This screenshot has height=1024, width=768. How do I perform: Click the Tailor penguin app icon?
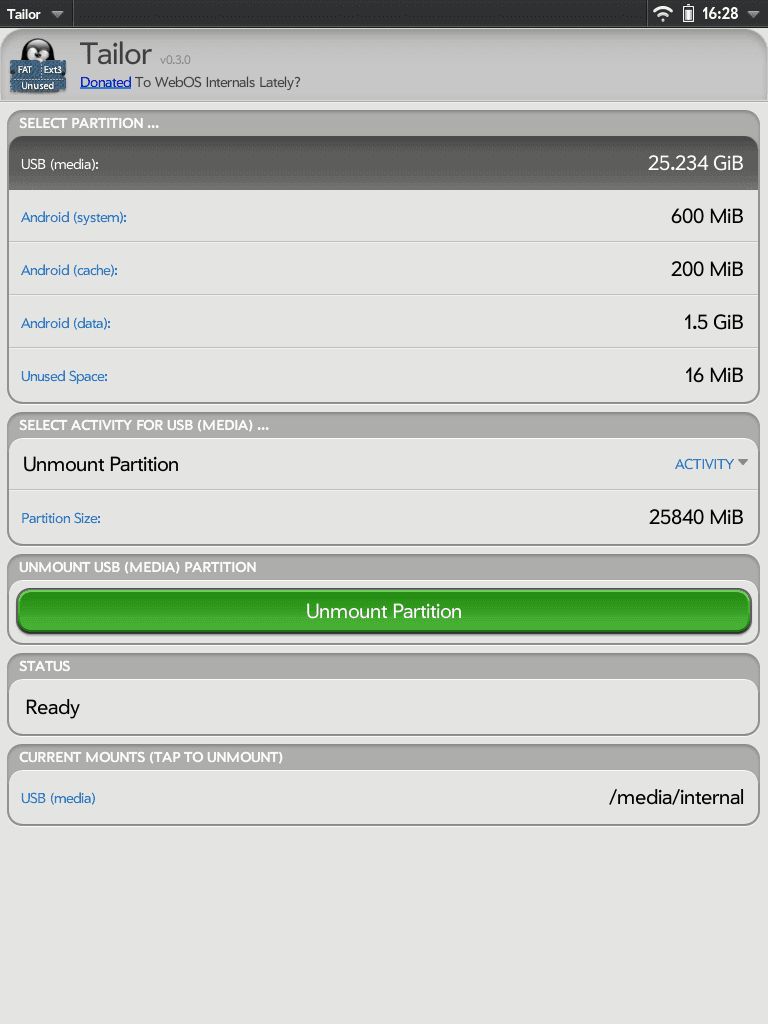tap(38, 66)
